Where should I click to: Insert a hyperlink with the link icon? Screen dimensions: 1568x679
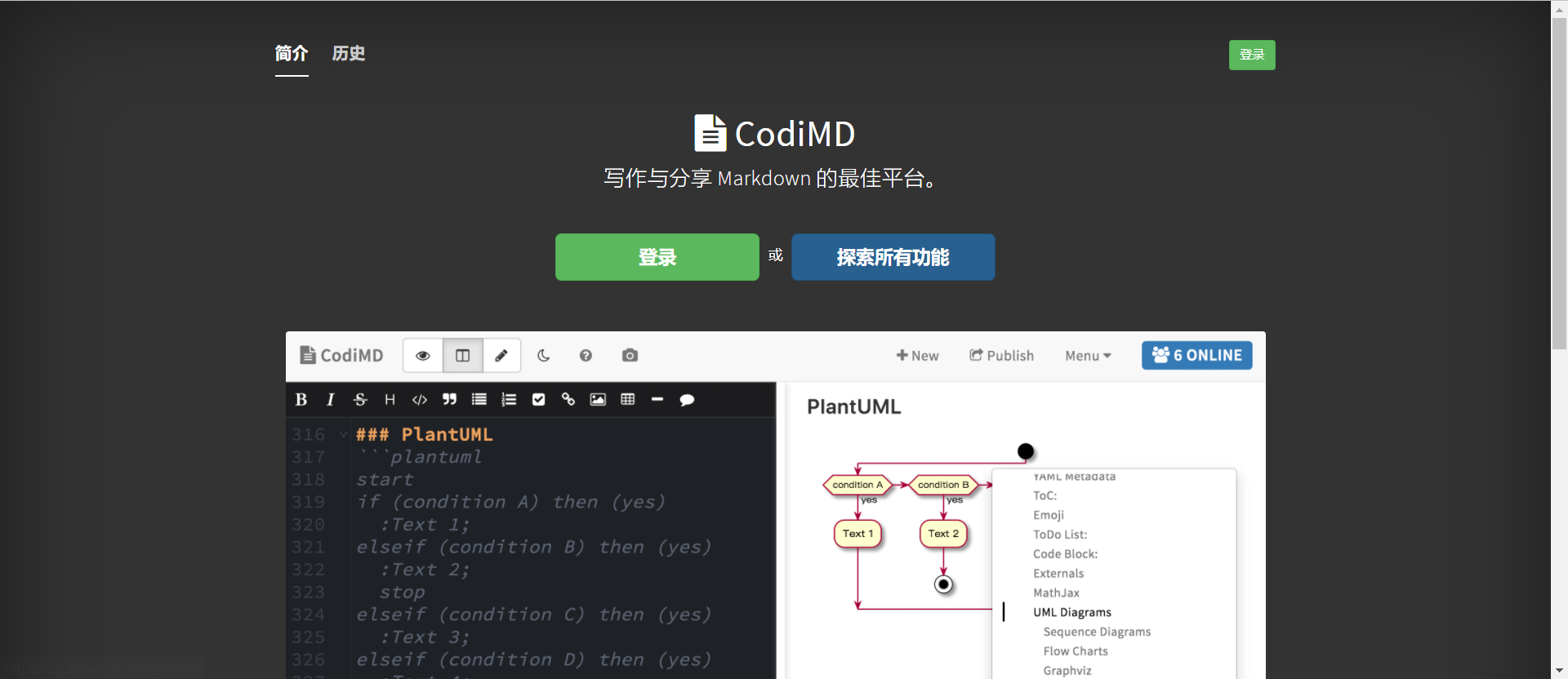568,400
